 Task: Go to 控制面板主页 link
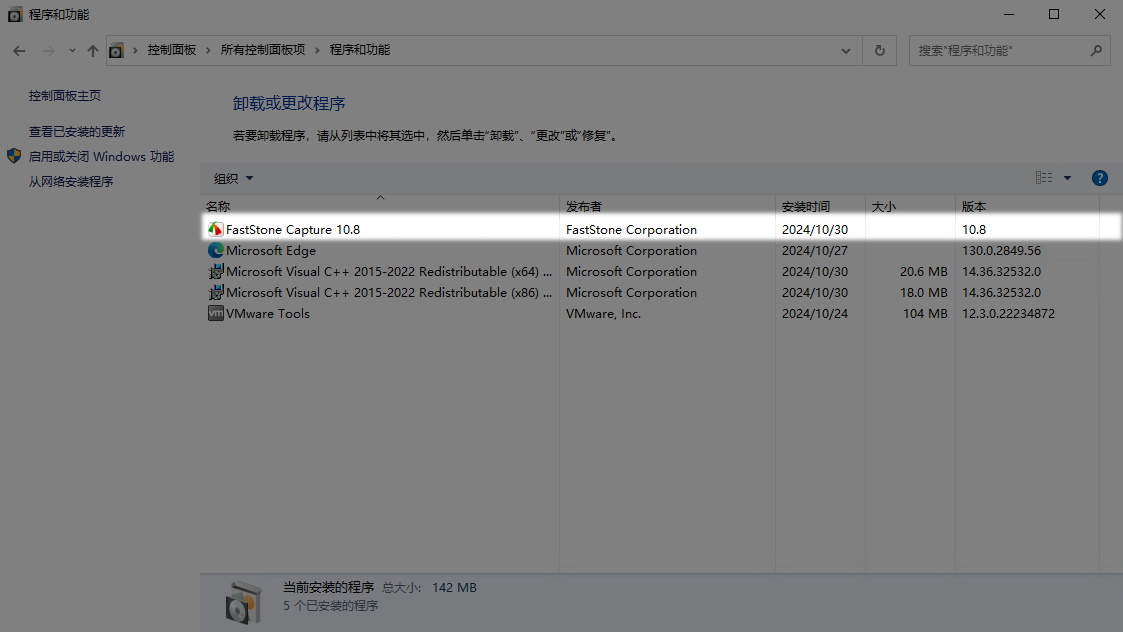coord(65,96)
